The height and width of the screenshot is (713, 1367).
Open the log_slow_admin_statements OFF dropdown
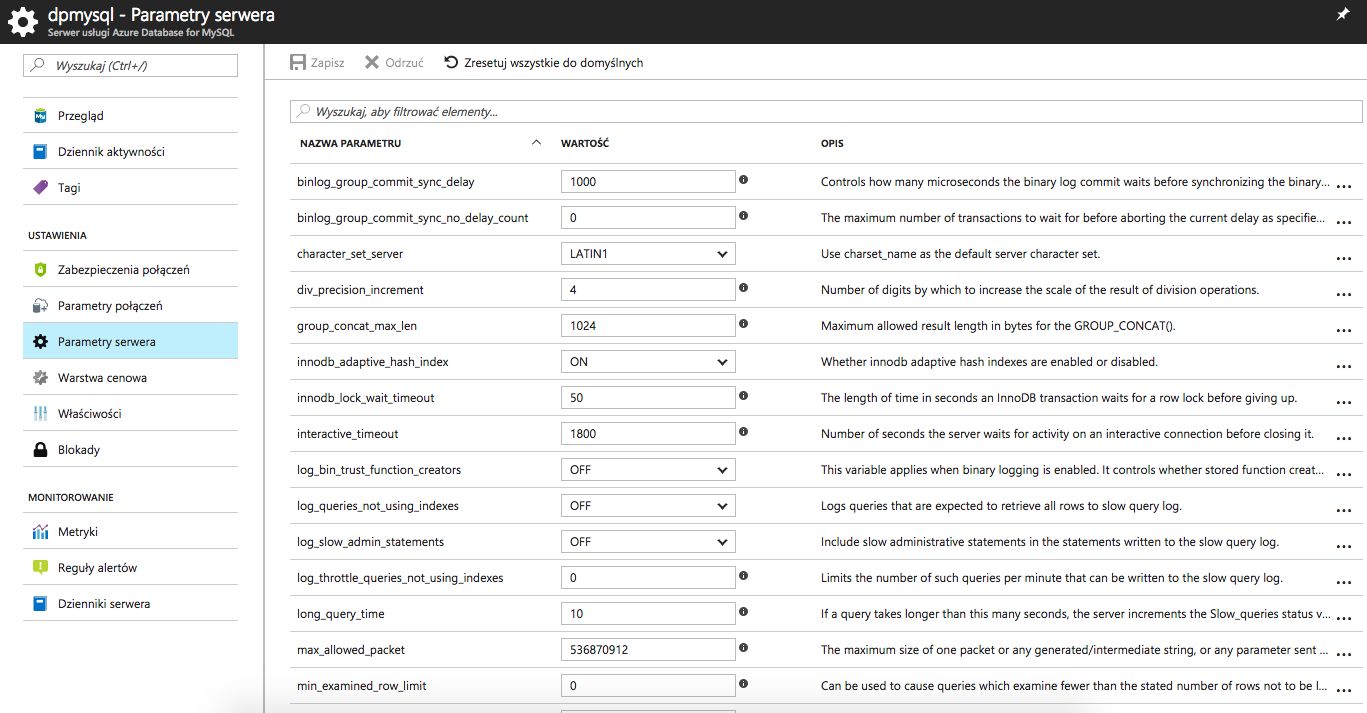pos(648,542)
